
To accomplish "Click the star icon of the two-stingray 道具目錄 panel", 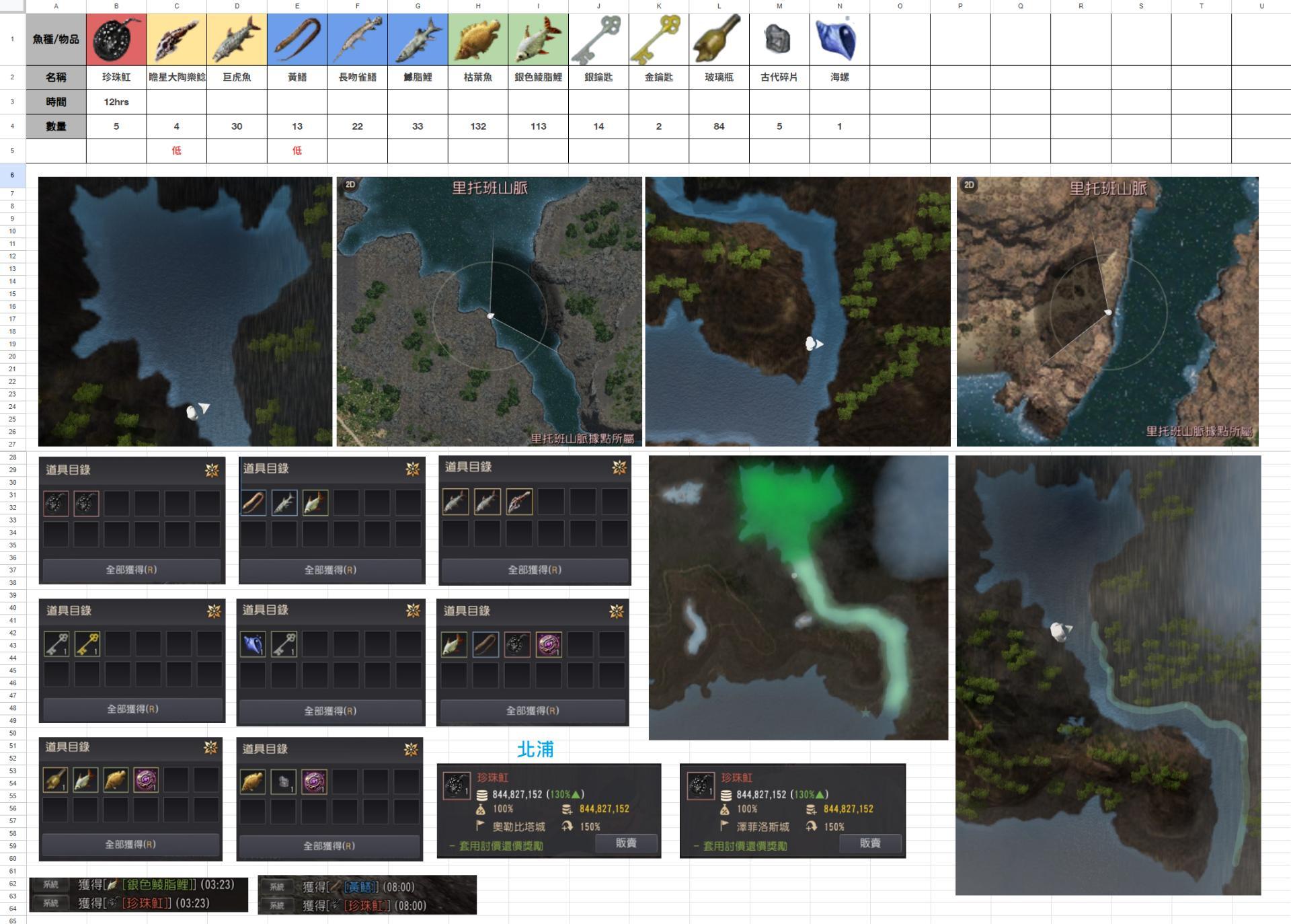I will (x=212, y=470).
